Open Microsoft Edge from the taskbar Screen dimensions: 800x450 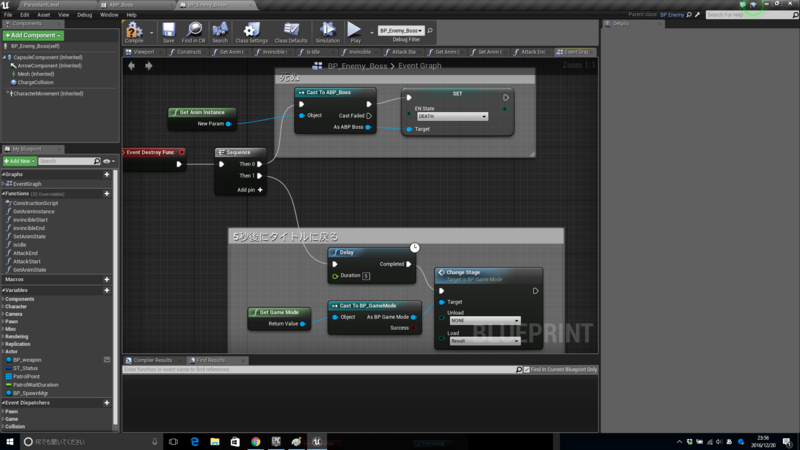coord(194,442)
